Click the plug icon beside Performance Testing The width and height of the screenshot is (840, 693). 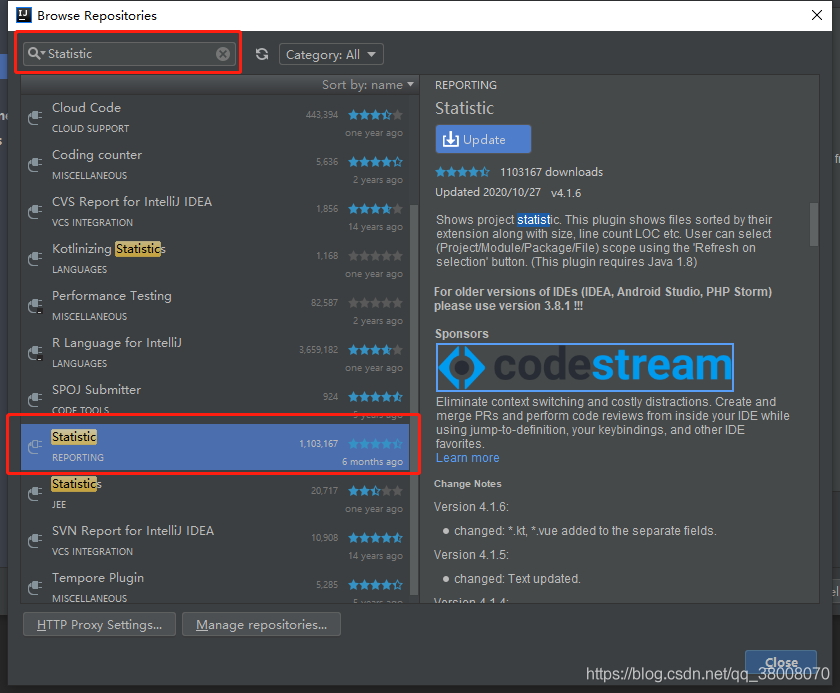click(35, 306)
